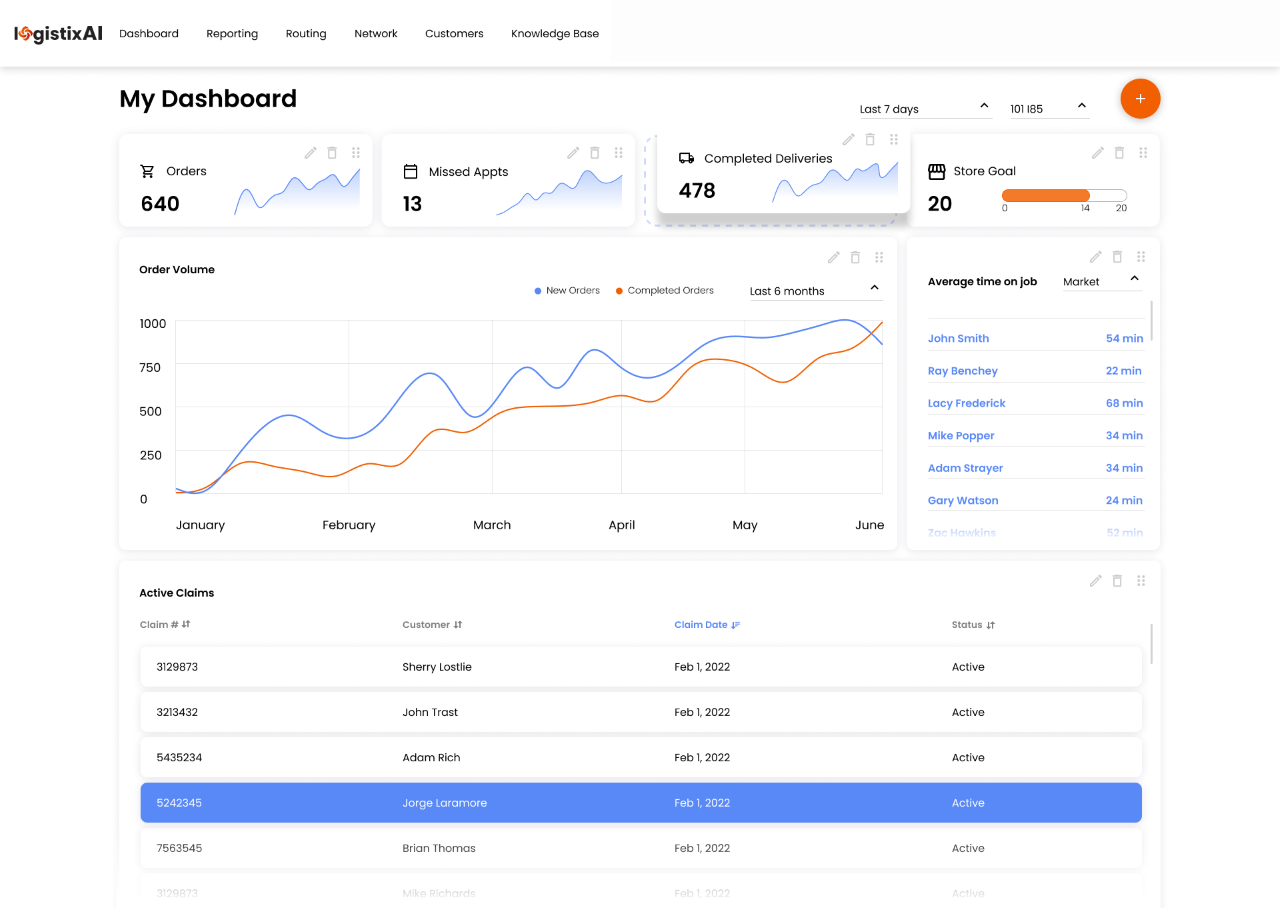Screen dimensions: 1280x908
Task: Delete the Average time on job widget
Action: (x=1117, y=257)
